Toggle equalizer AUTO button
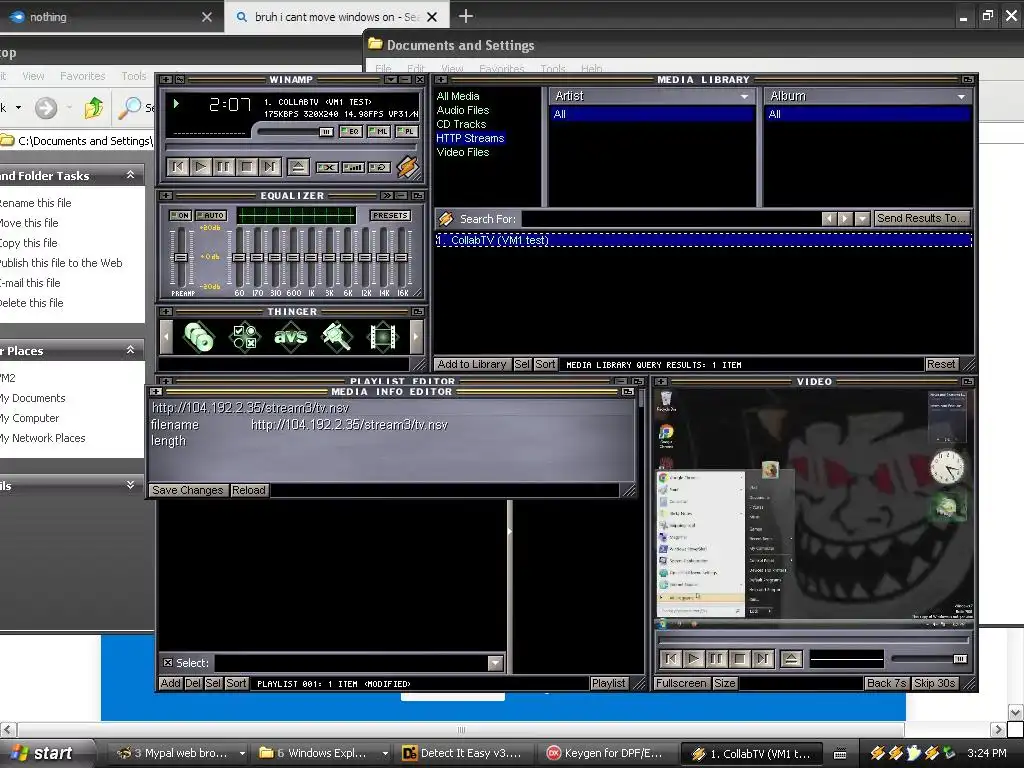The image size is (1024, 768). 211,216
